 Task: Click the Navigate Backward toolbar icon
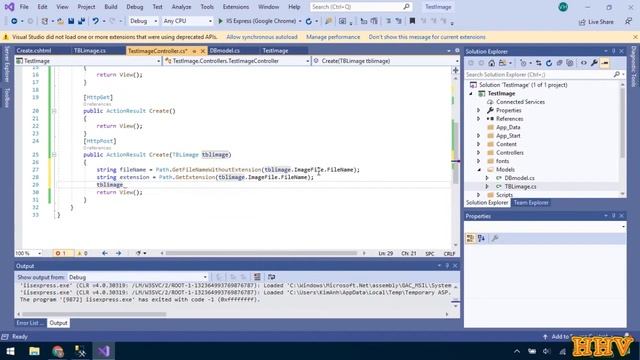(x=14, y=21)
